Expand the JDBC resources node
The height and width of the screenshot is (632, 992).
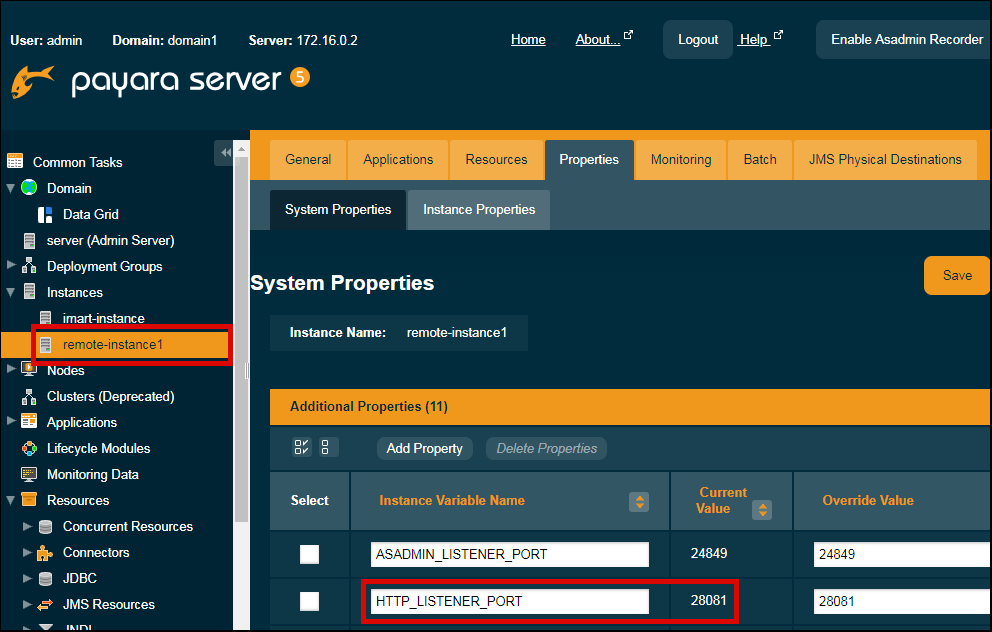pyautogui.click(x=27, y=578)
